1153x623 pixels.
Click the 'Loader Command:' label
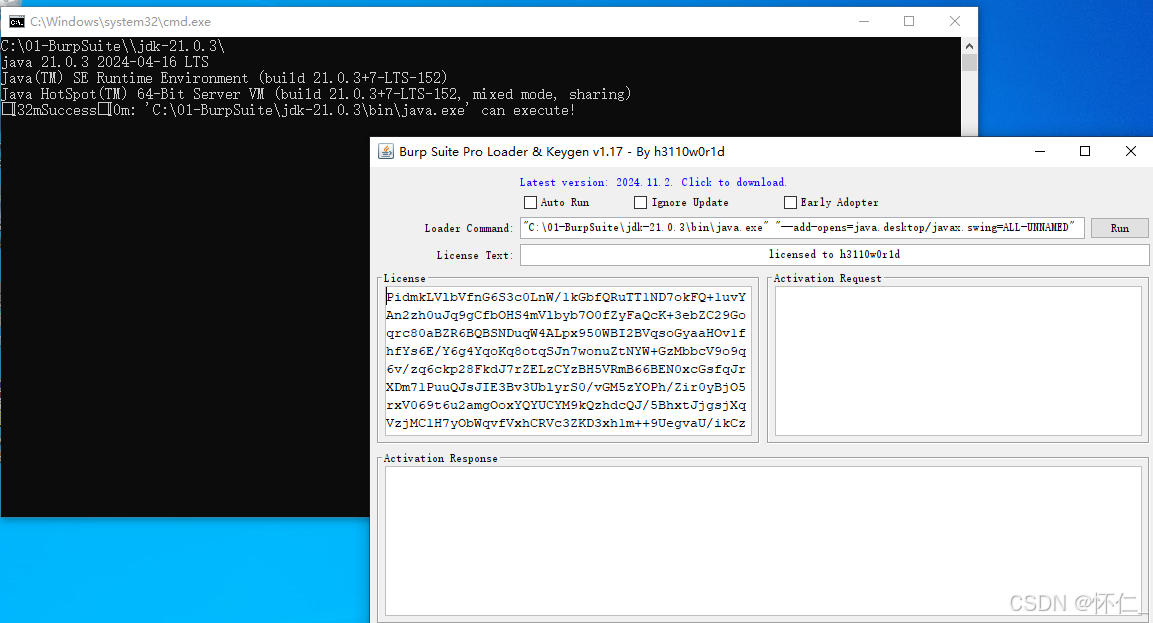(468, 228)
